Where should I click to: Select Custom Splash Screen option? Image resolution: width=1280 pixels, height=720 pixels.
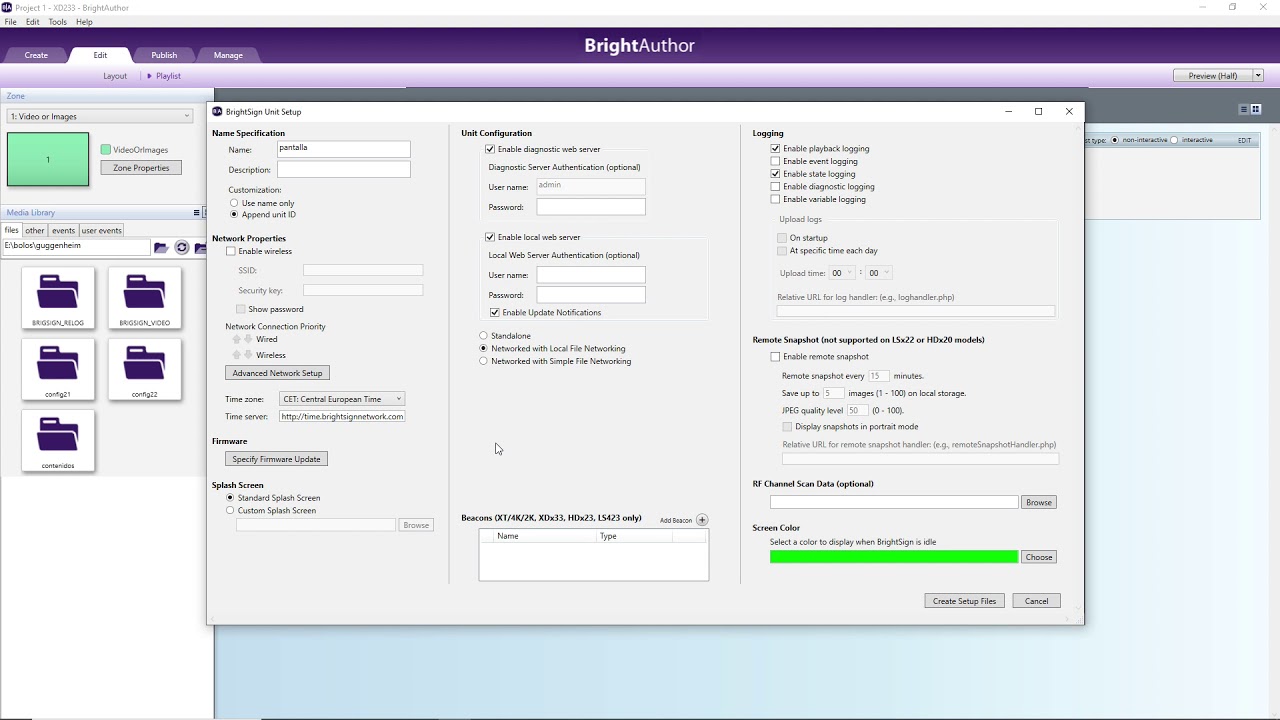230,510
